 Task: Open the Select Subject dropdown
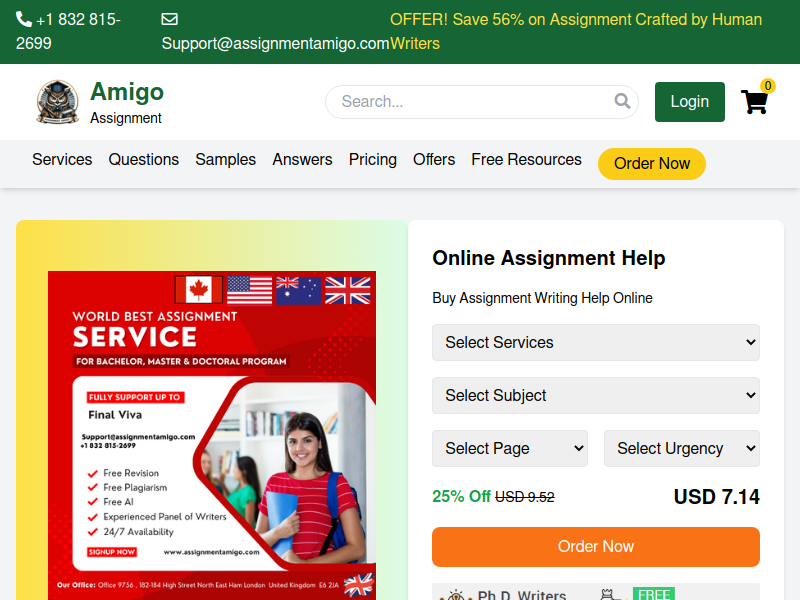pos(595,395)
